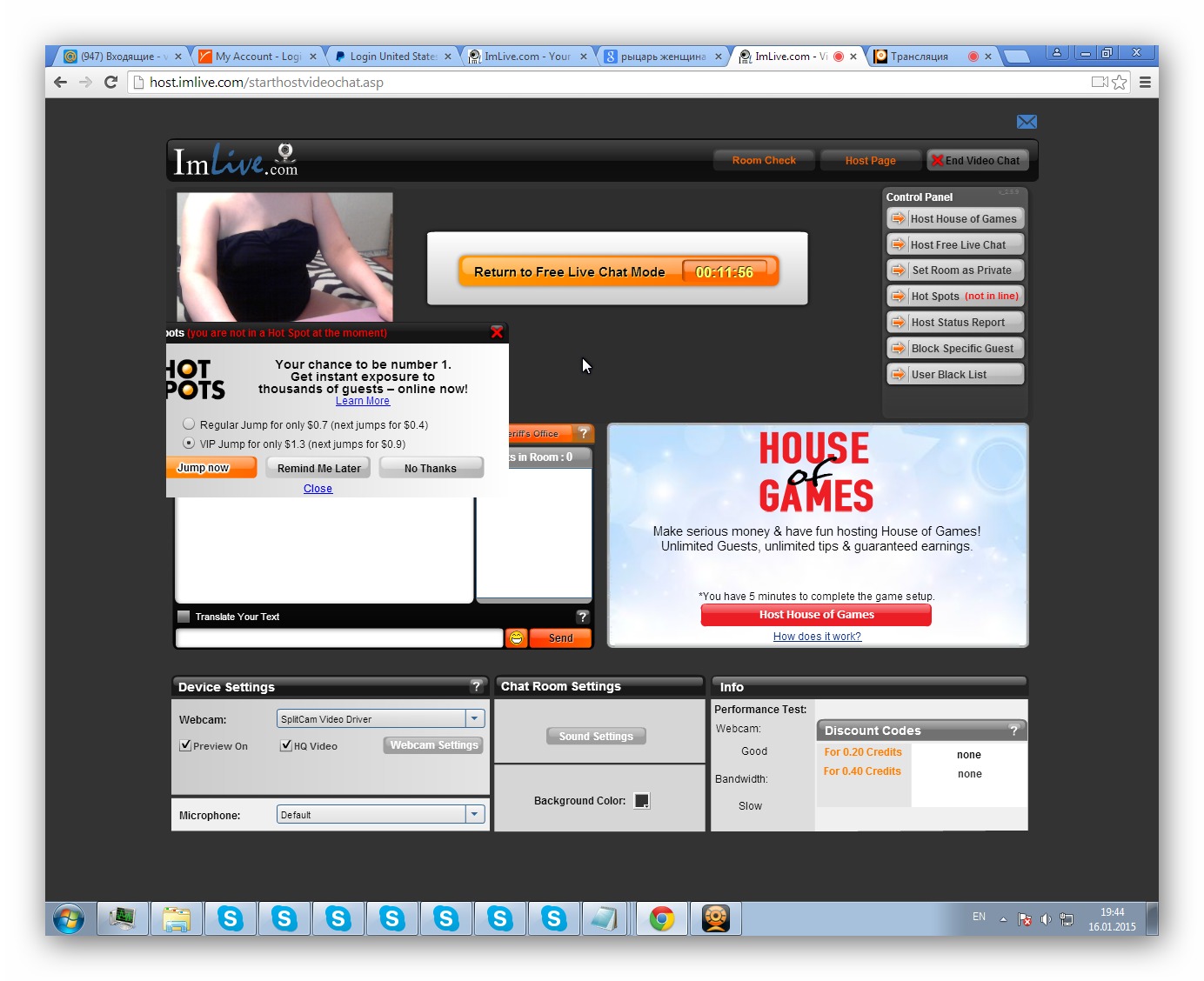This screenshot has width=1204, height=981.
Task: Click the first Skype icon in the taskbar
Action: pyautogui.click(x=231, y=918)
